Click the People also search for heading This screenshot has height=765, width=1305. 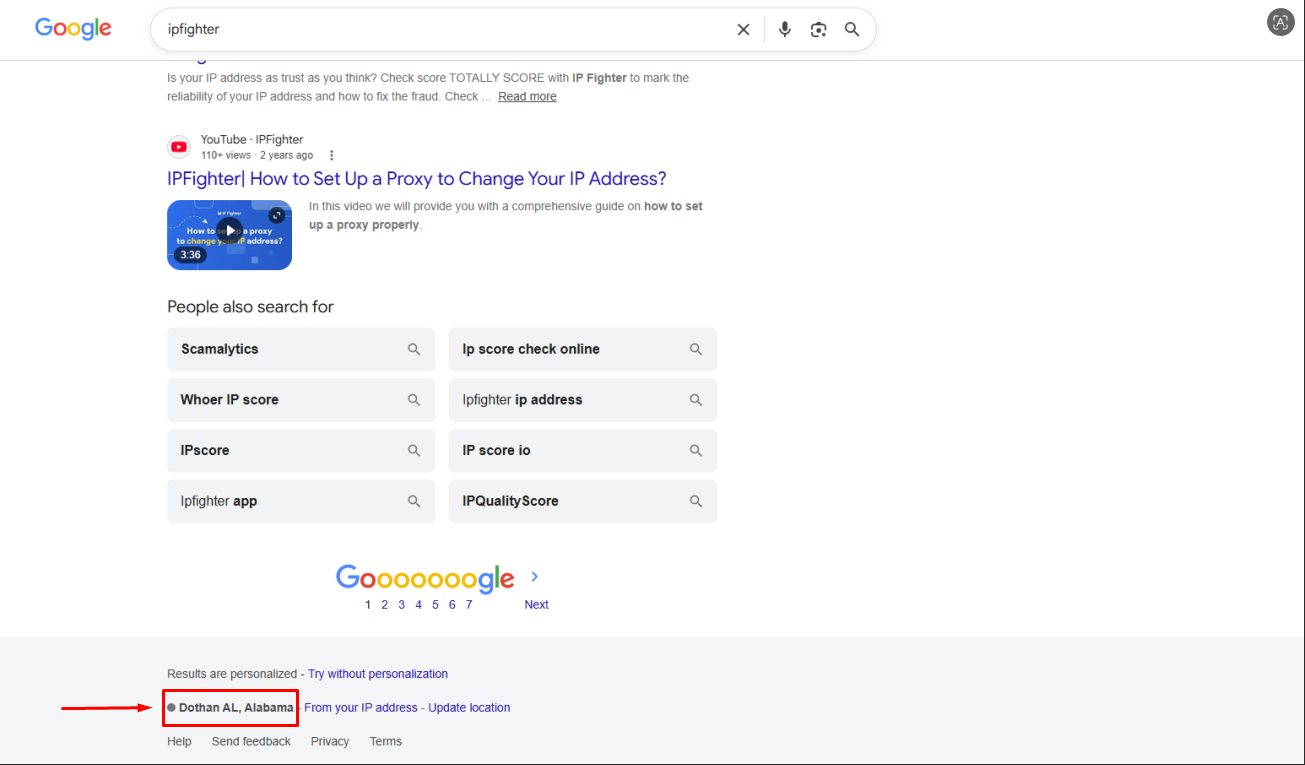250,307
